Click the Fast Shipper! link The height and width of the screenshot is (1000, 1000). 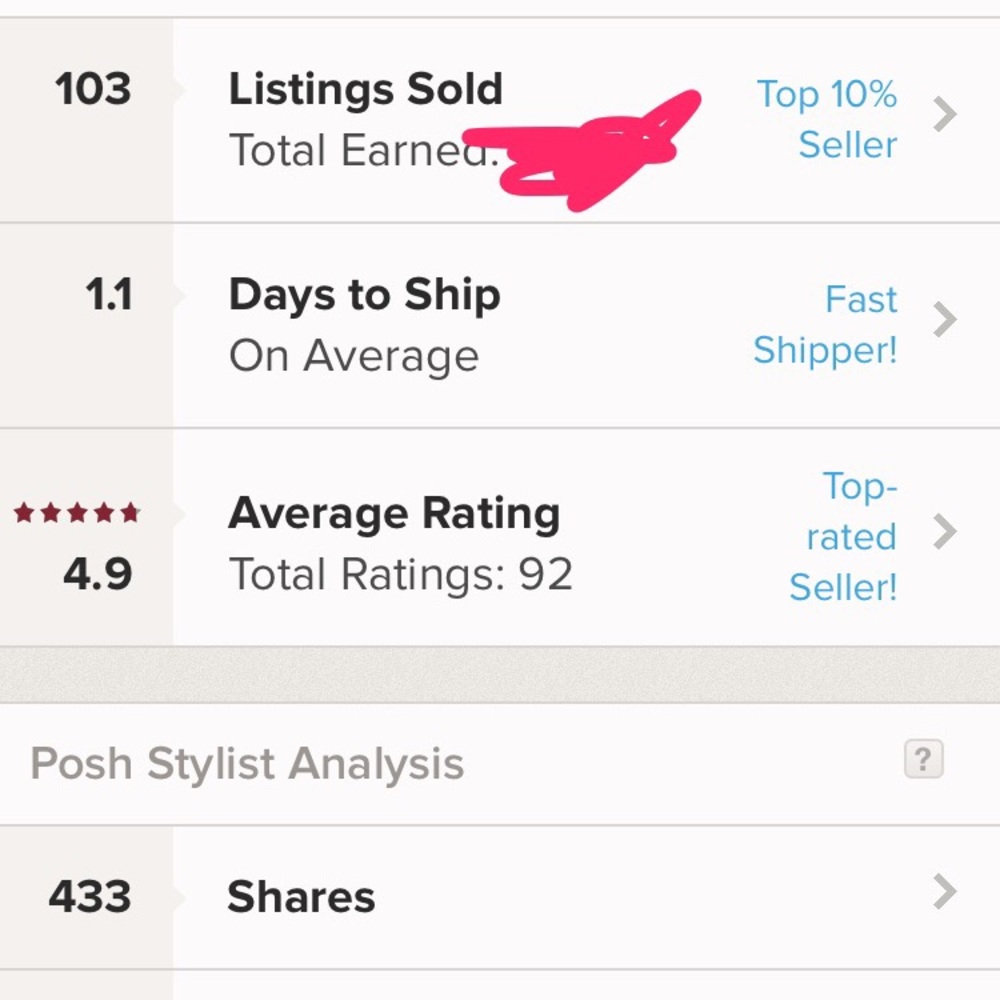click(x=826, y=325)
